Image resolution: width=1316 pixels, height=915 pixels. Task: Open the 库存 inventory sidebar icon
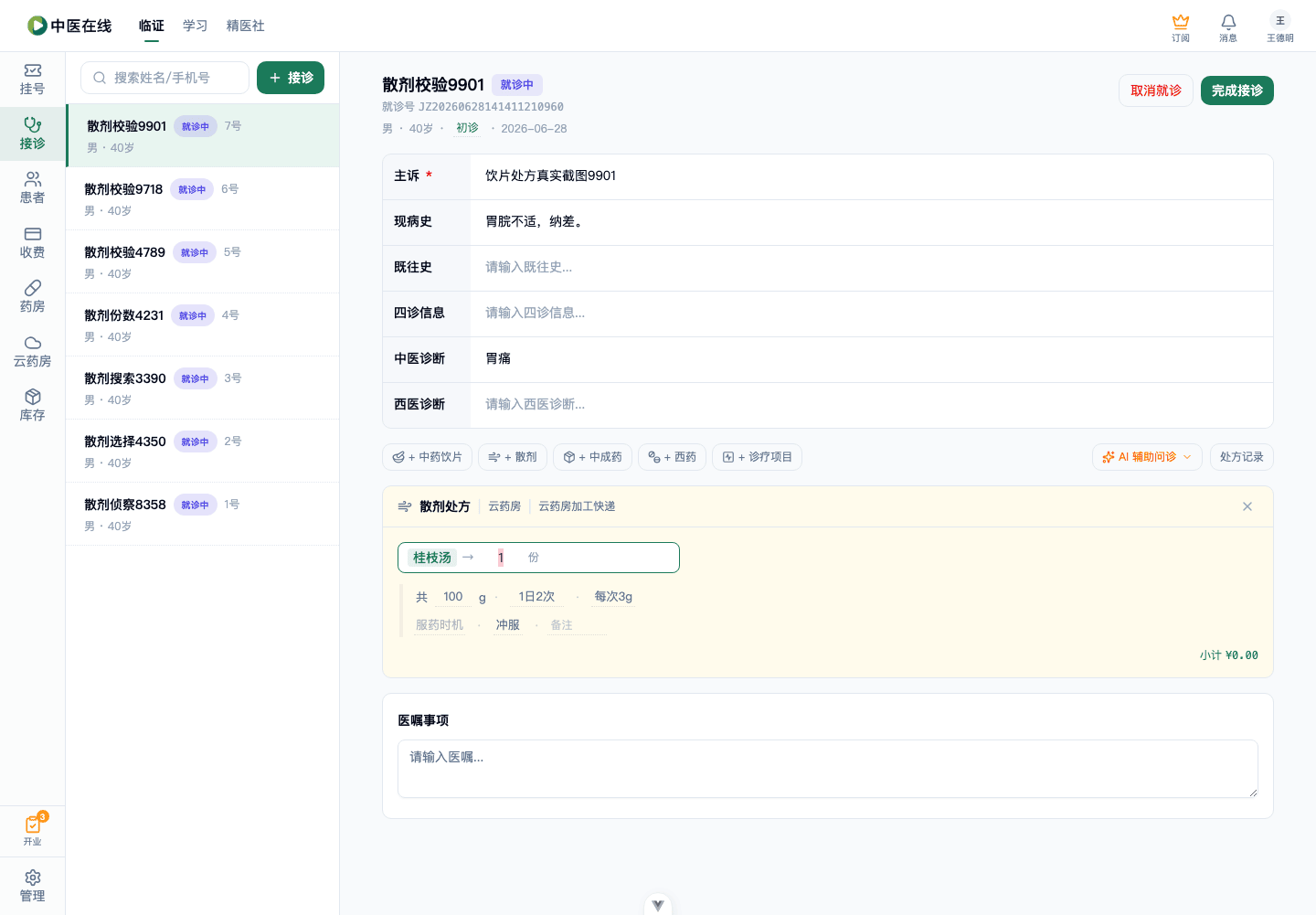(32, 406)
